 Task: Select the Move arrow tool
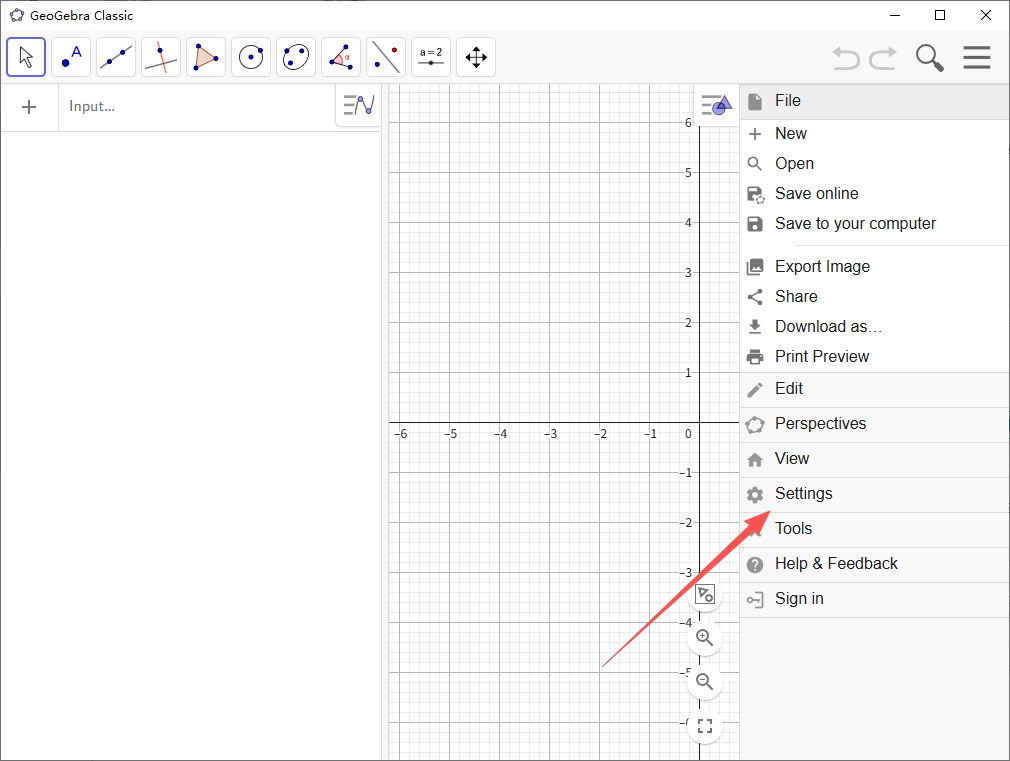tap(26, 57)
